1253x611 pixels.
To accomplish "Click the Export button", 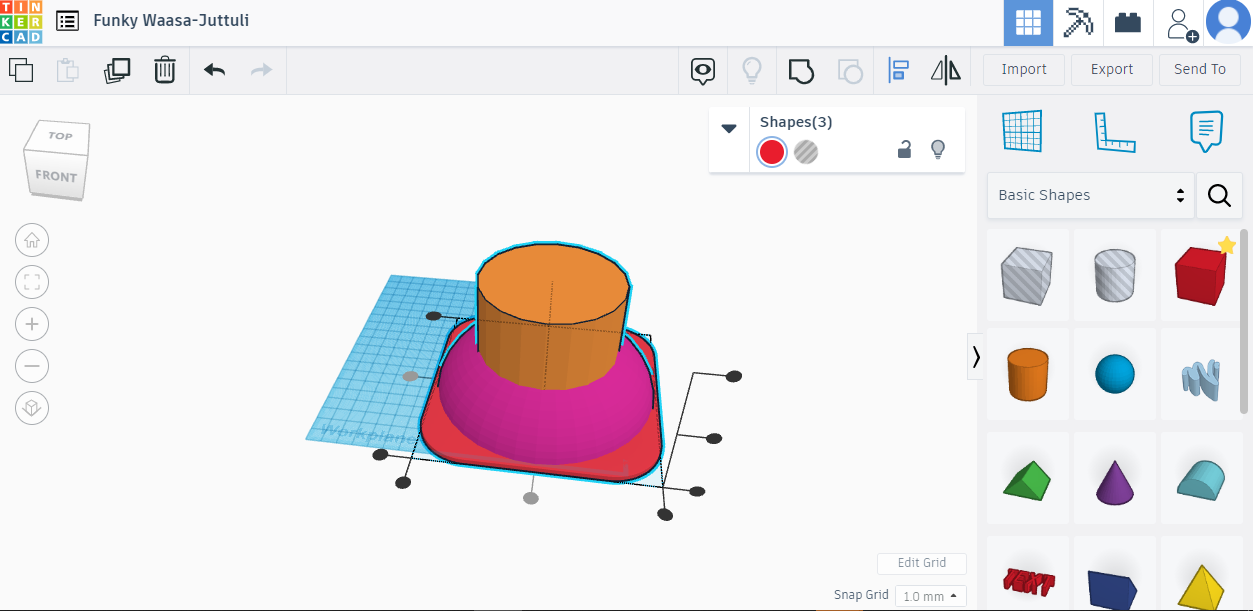I will [x=1112, y=69].
